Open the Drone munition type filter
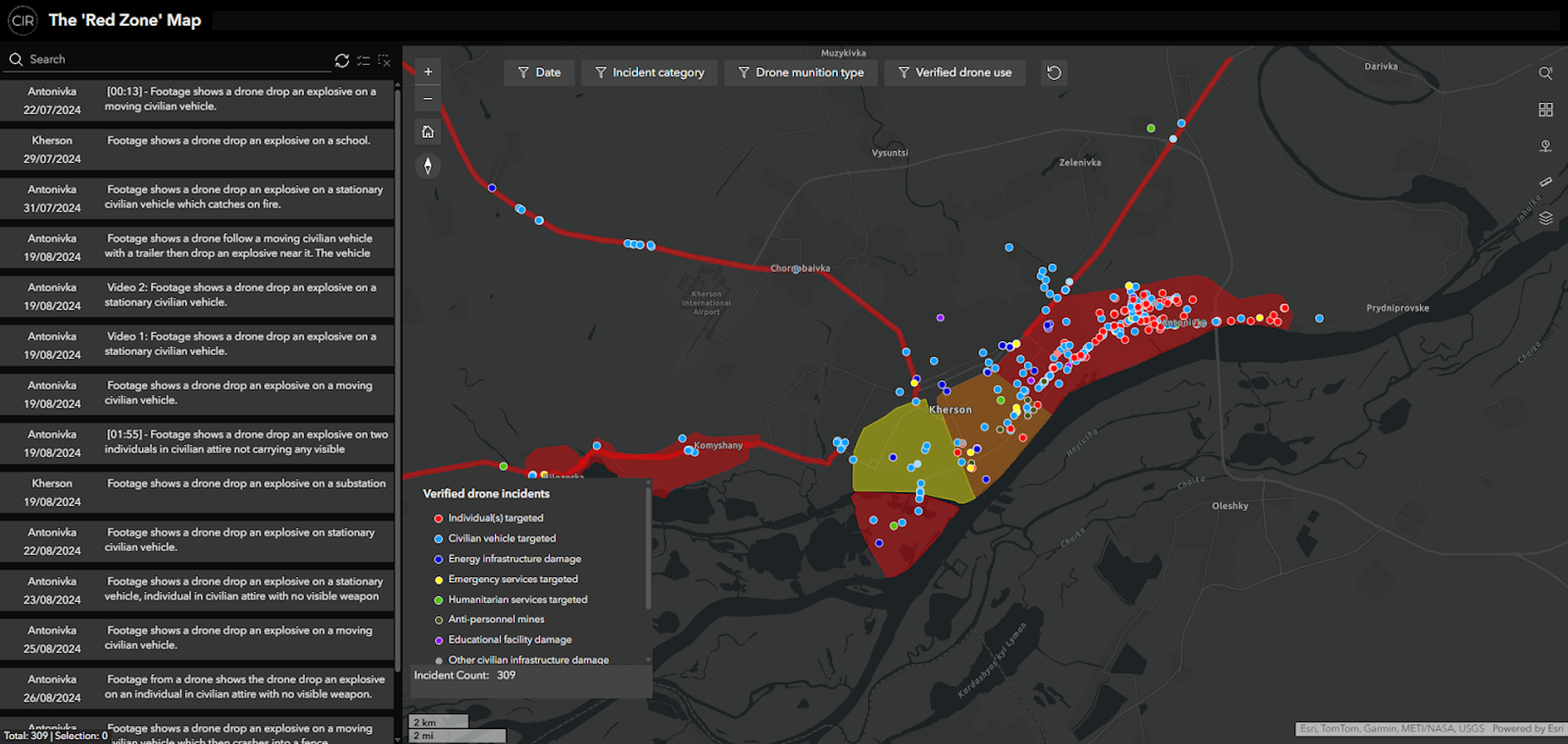Screen dimensions: 1568x744 click(x=800, y=73)
